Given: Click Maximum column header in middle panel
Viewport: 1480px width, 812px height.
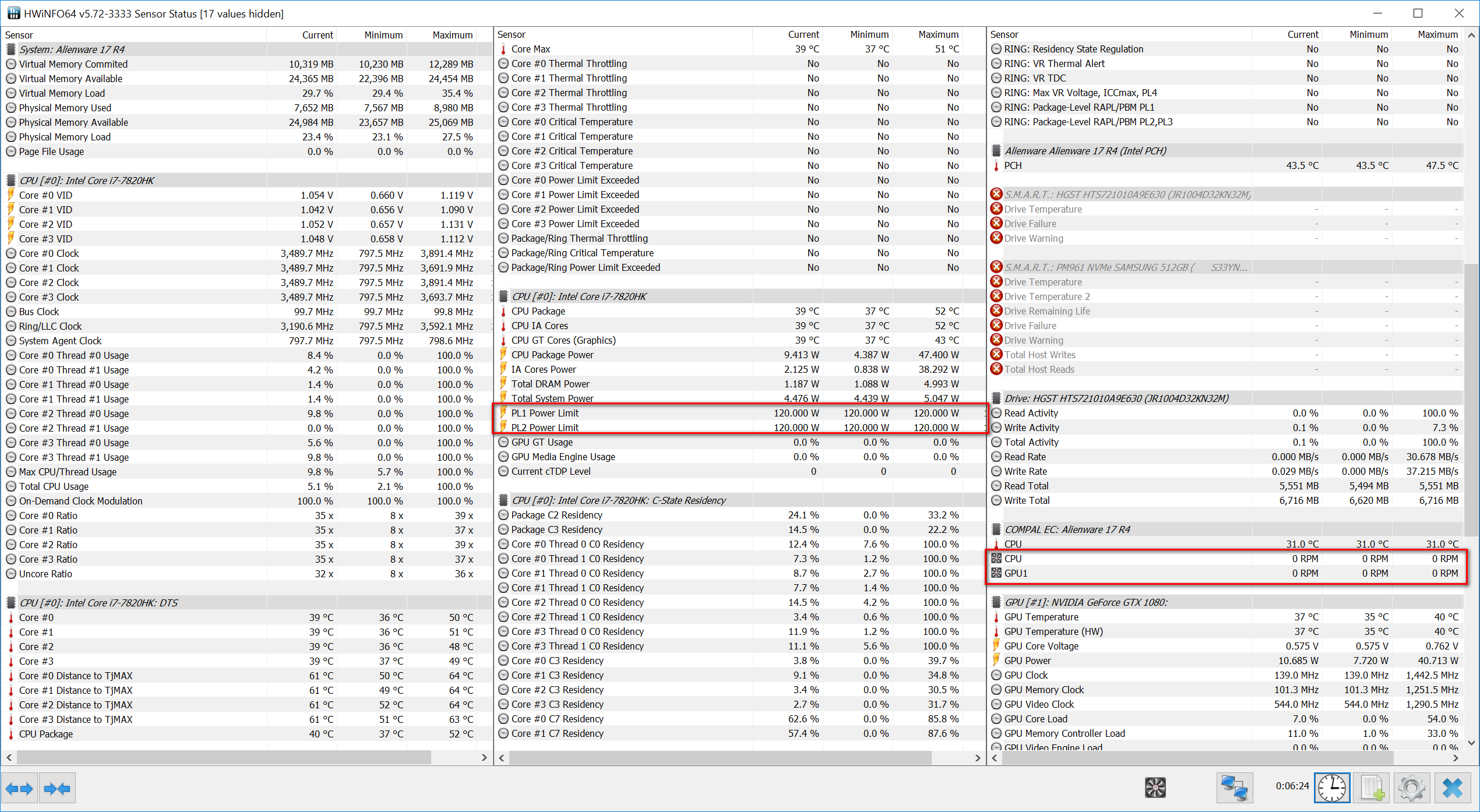Looking at the screenshot, I should click(x=926, y=34).
